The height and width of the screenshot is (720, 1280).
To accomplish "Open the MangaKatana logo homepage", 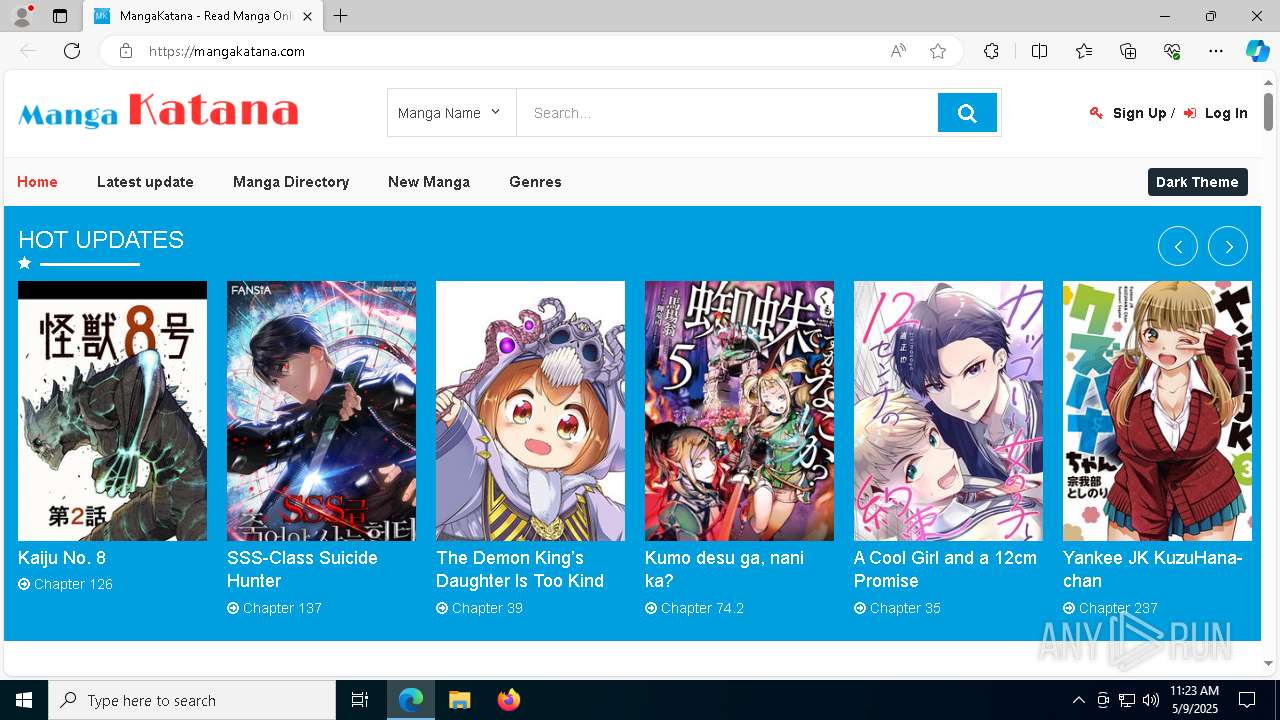I will (158, 111).
